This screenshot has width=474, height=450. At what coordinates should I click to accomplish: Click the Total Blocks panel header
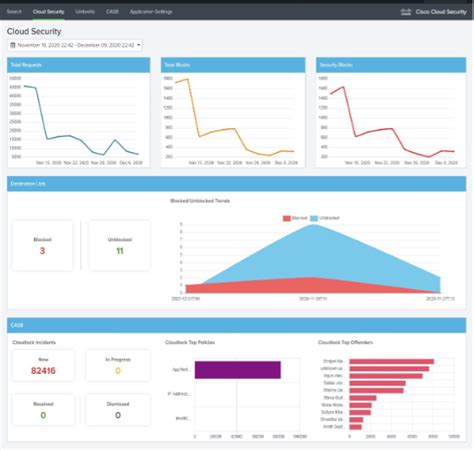tap(233, 65)
